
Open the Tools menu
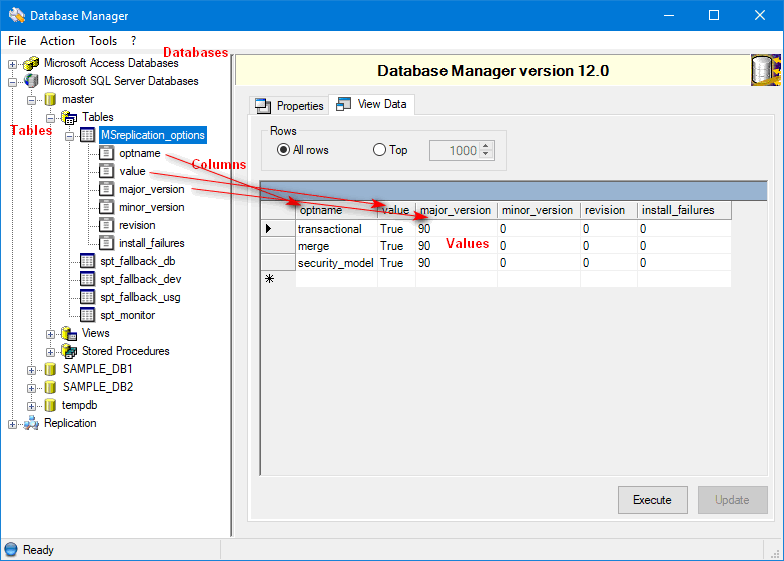click(103, 41)
